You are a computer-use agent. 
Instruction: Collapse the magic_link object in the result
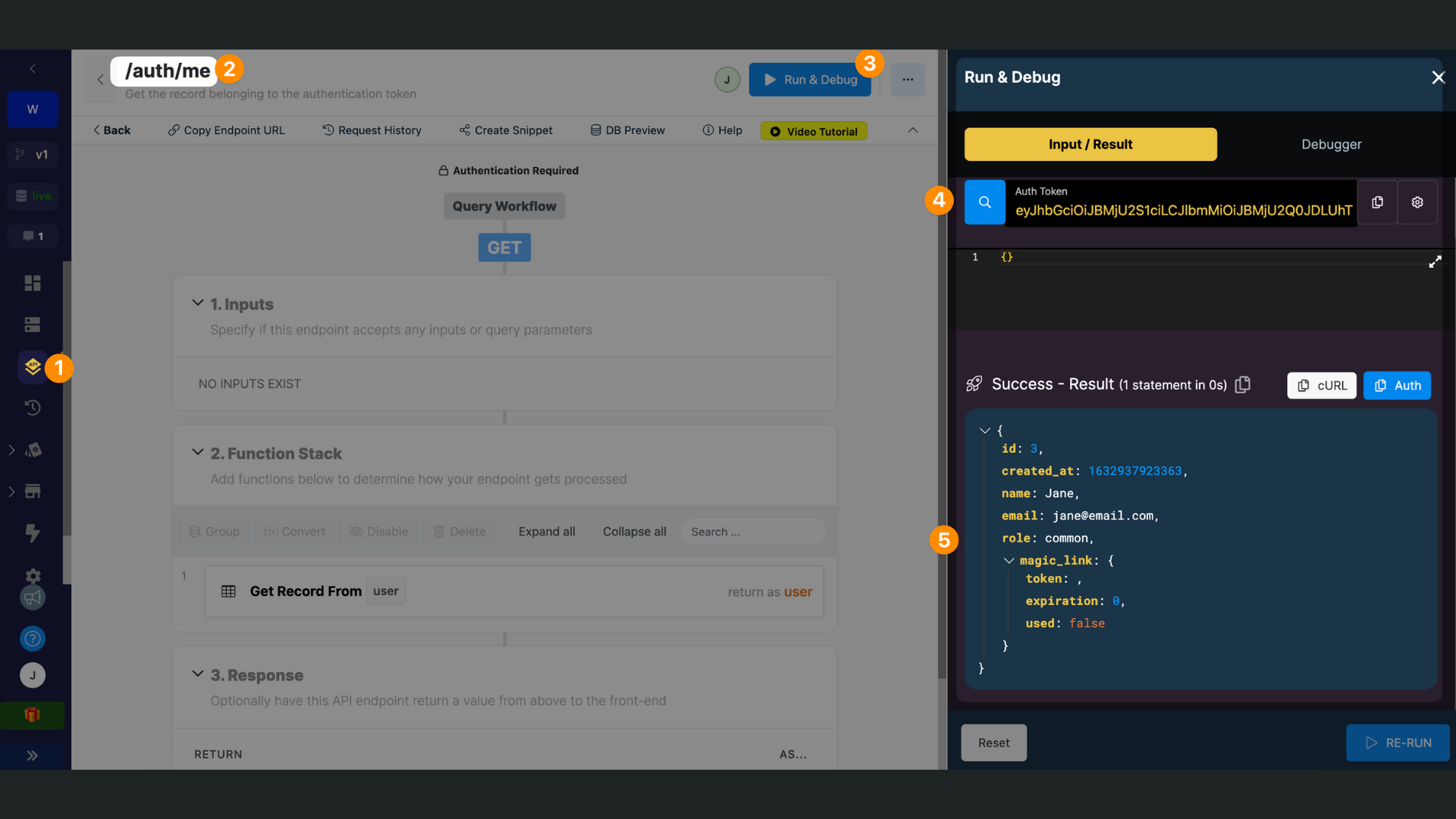(1009, 560)
